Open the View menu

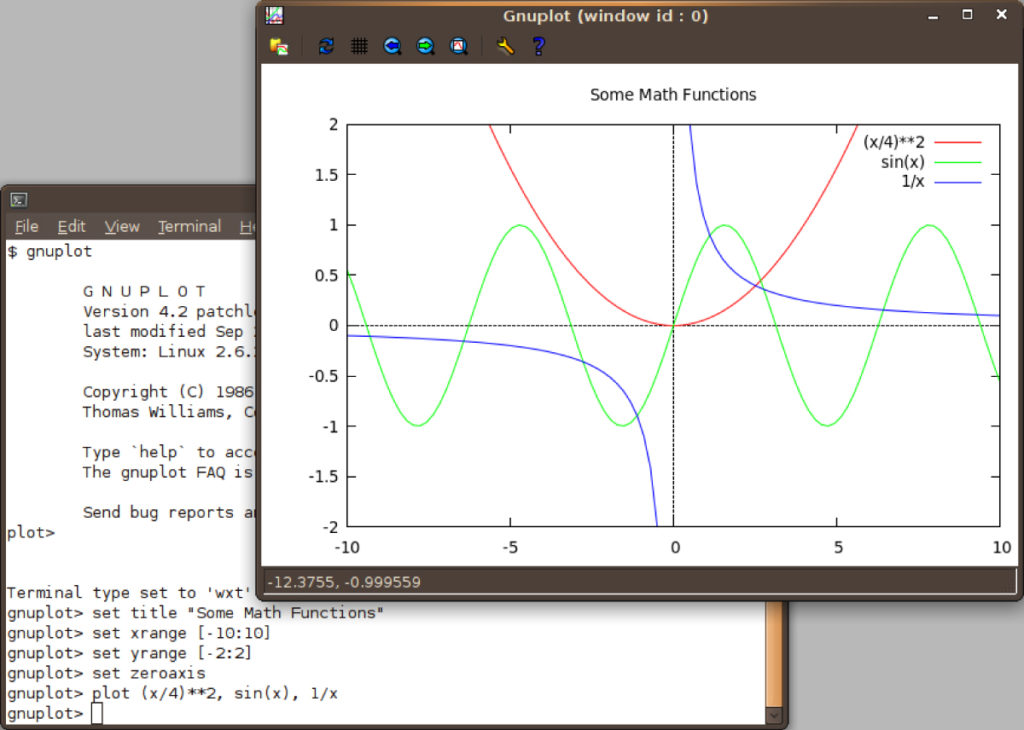(x=121, y=226)
